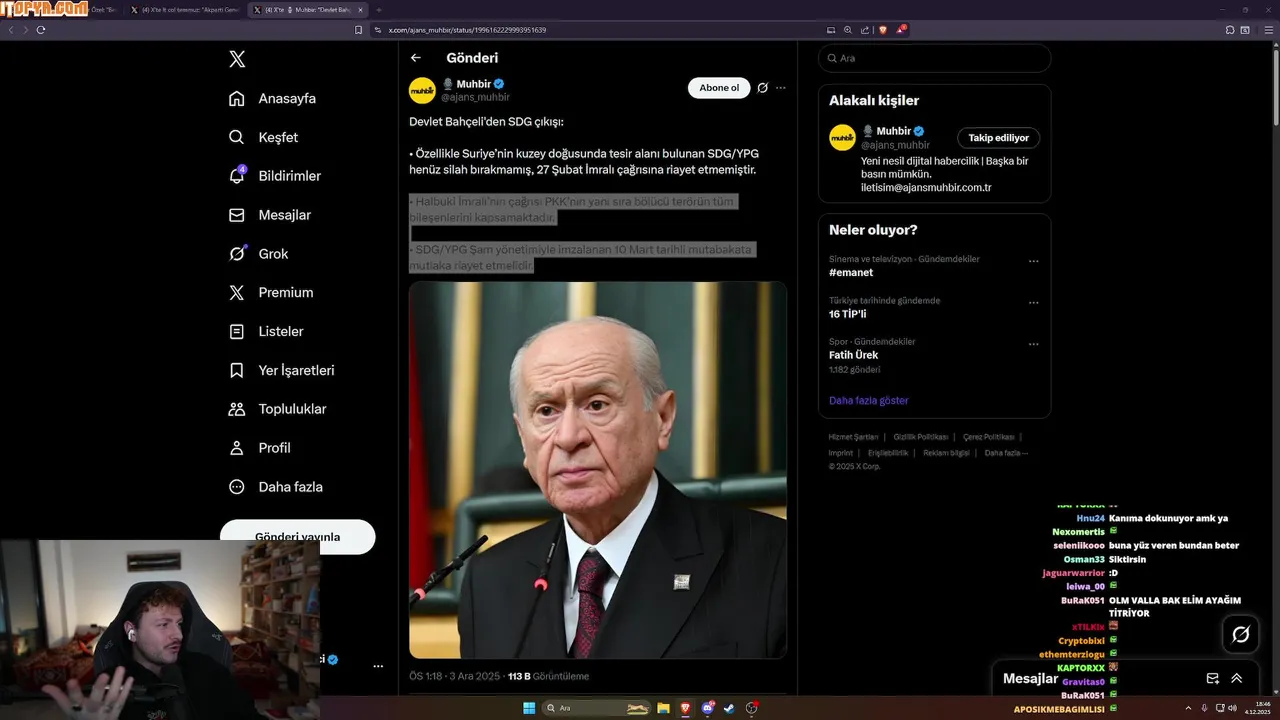The width and height of the screenshot is (1280, 720).
Task: Show hidden system tray icons
Action: tap(1189, 708)
